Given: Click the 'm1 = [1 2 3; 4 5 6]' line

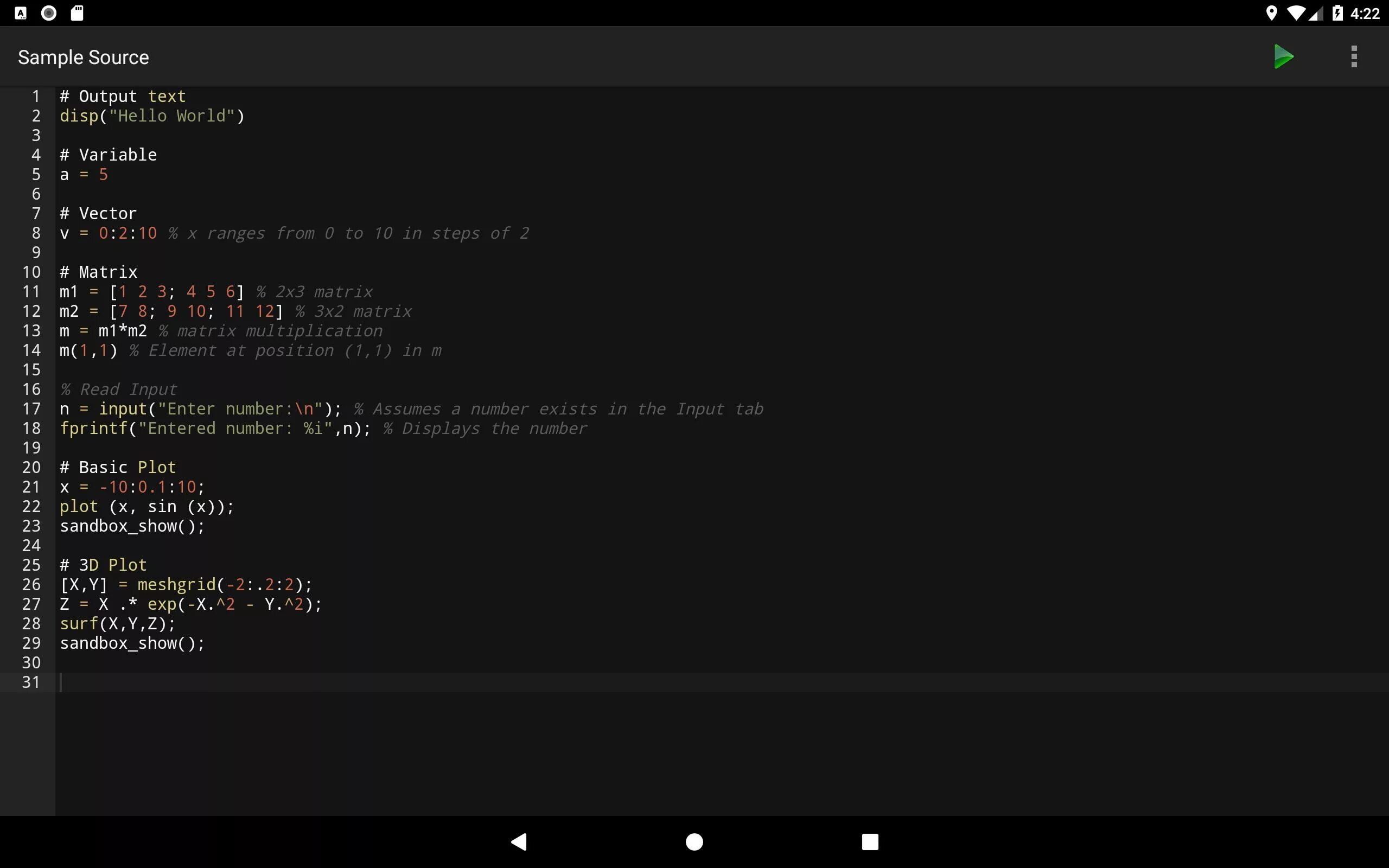Looking at the screenshot, I should (x=152, y=292).
